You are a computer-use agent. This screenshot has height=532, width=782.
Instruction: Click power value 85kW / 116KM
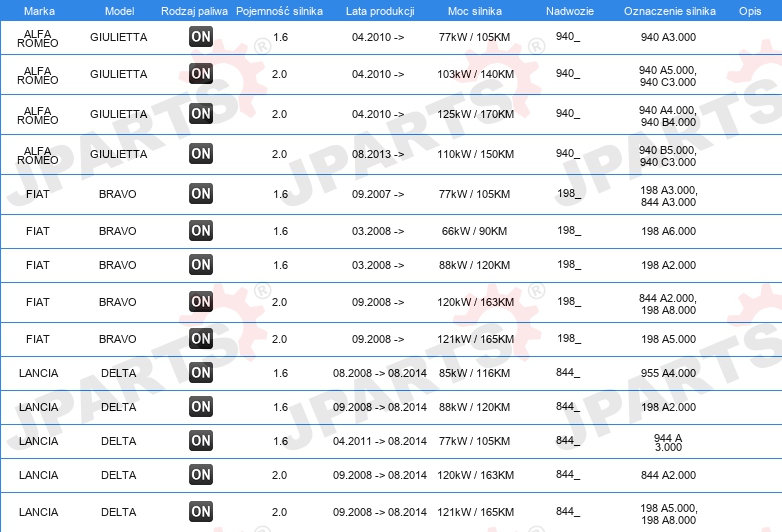click(x=474, y=373)
